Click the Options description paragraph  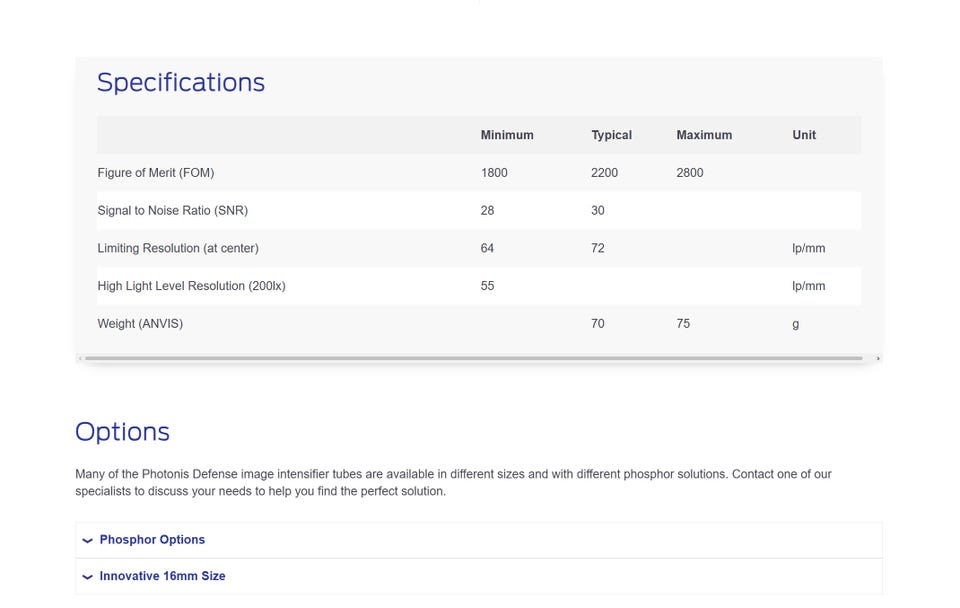(x=453, y=482)
